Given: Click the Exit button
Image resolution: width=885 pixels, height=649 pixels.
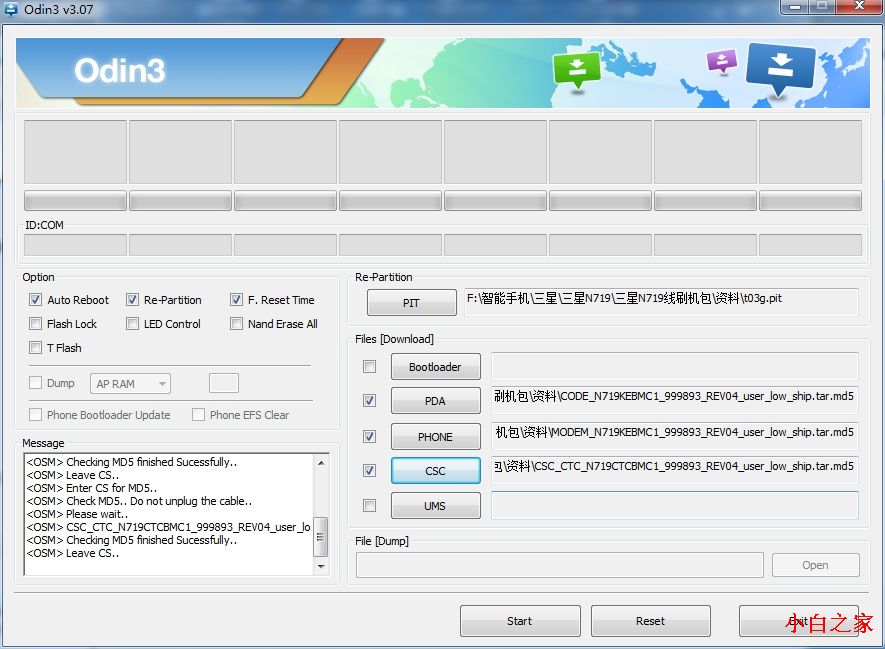Looking at the screenshot, I should 798,621.
